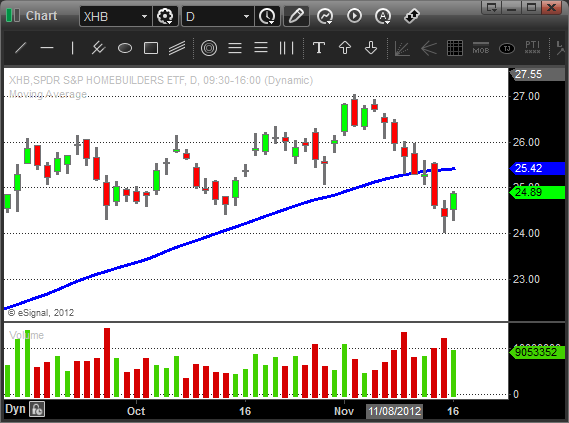Select the parallel channel lines tool

[x=177, y=48]
